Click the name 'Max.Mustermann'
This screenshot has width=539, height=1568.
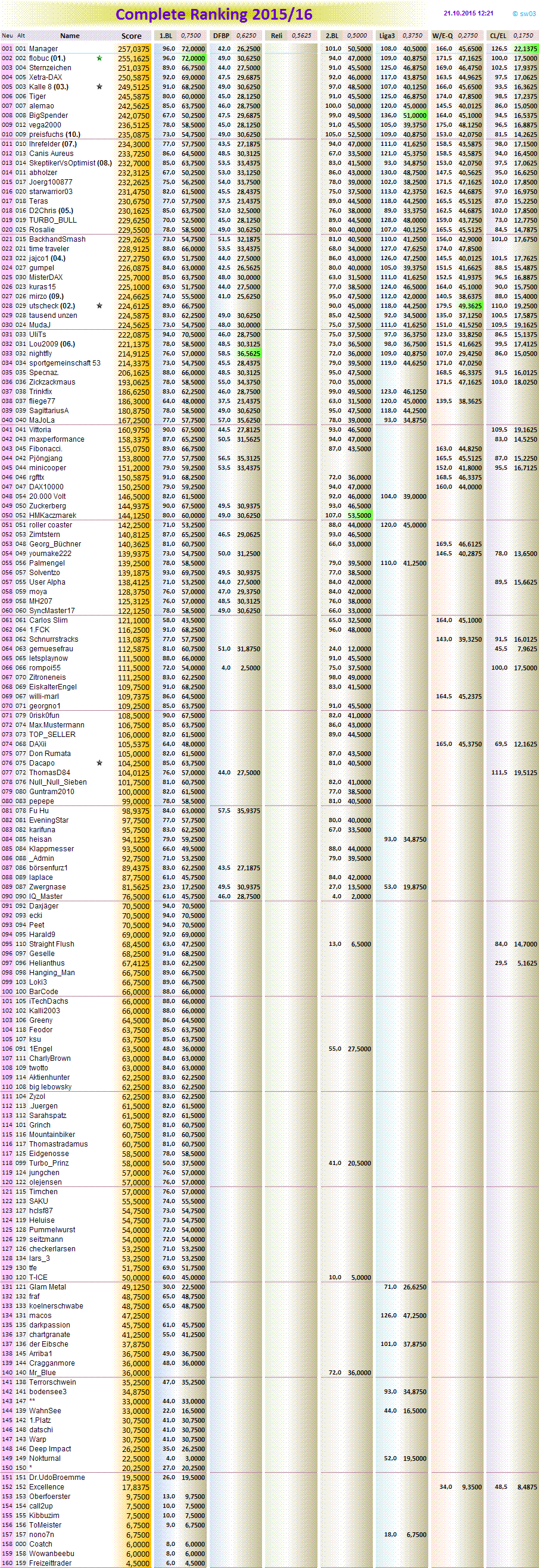point(57,725)
